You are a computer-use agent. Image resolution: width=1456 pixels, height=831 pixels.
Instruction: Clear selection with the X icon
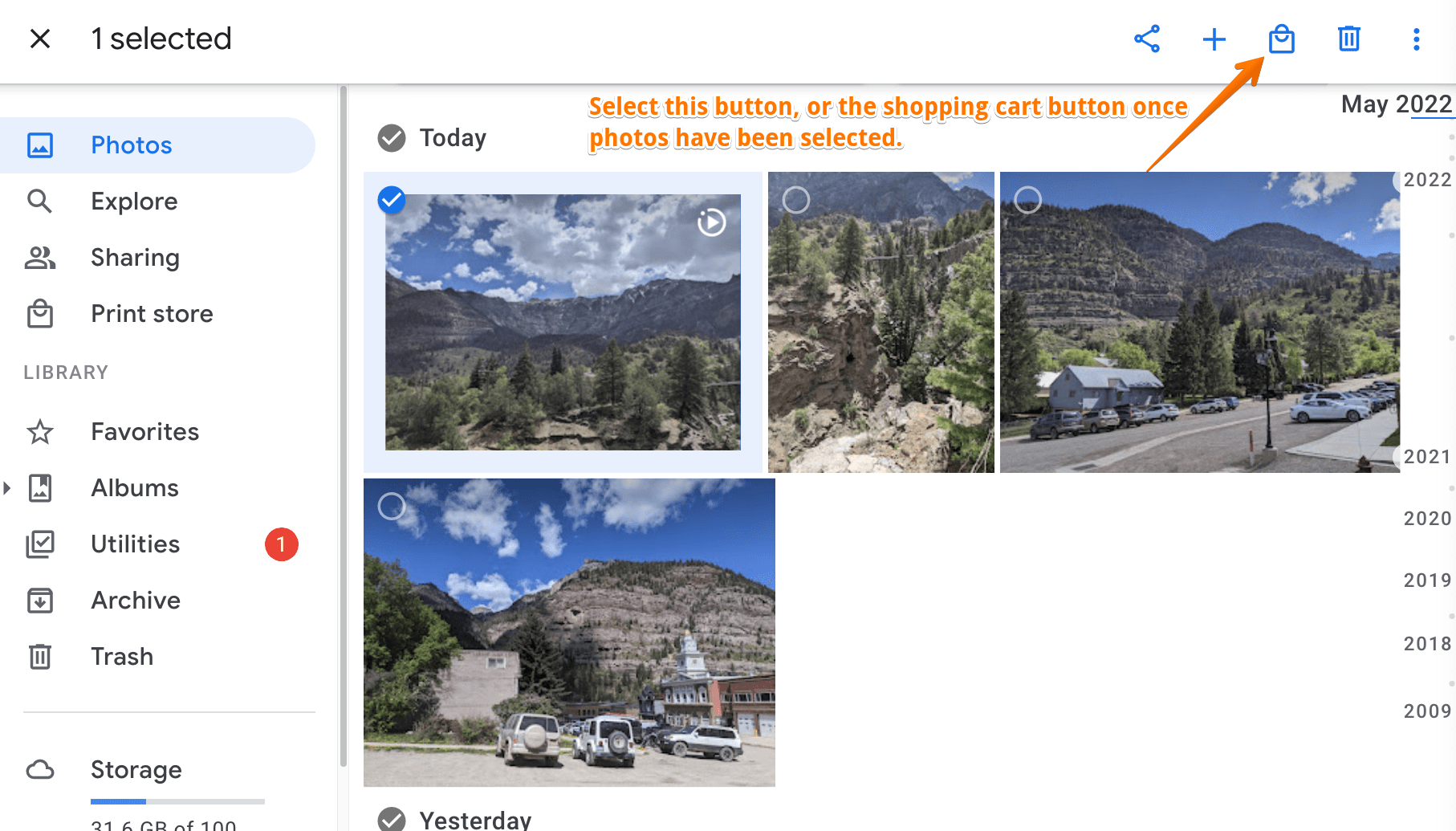click(40, 39)
